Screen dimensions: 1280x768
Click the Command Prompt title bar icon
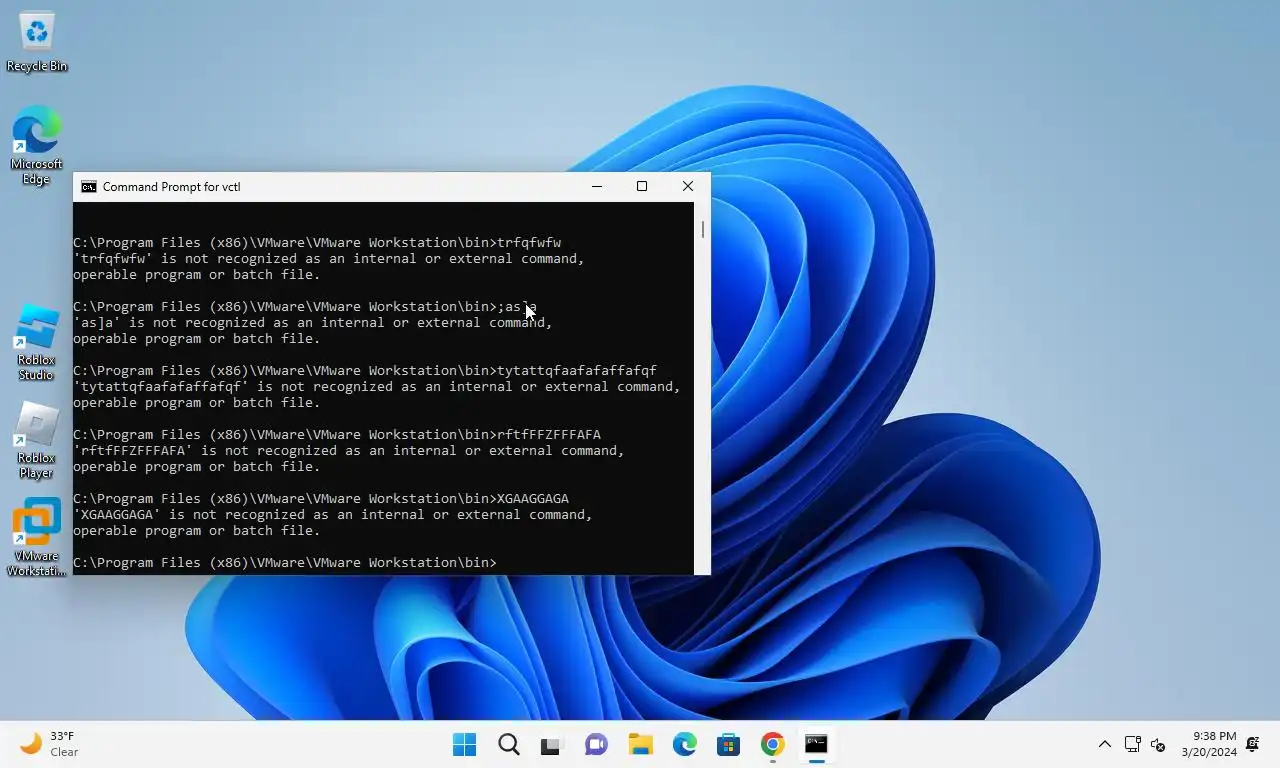[89, 187]
